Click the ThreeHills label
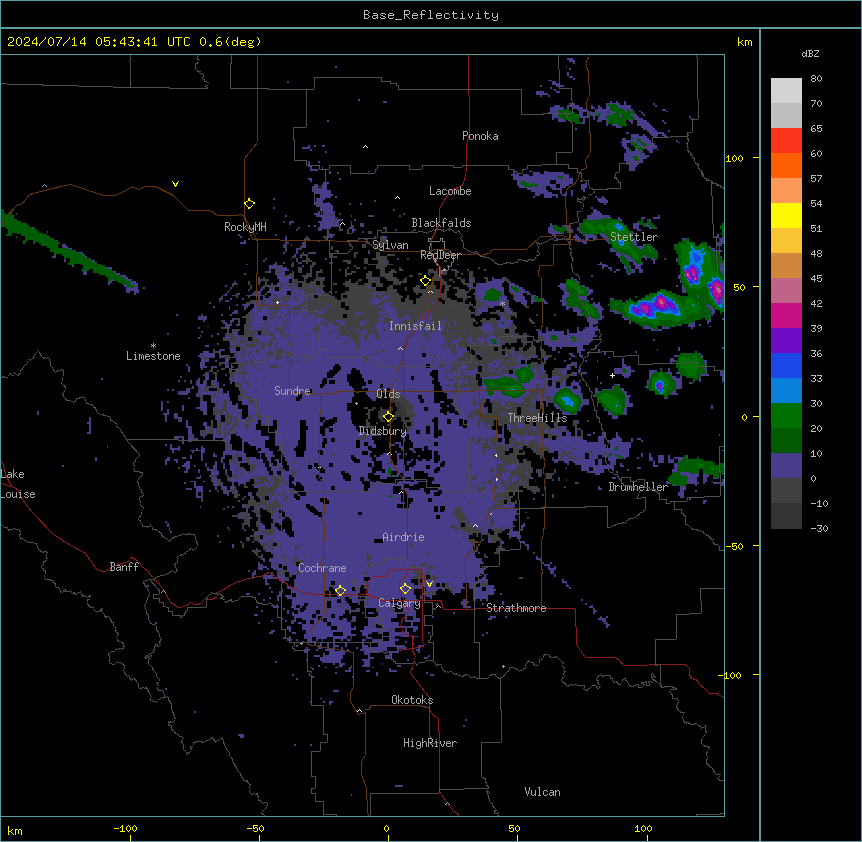 (537, 418)
